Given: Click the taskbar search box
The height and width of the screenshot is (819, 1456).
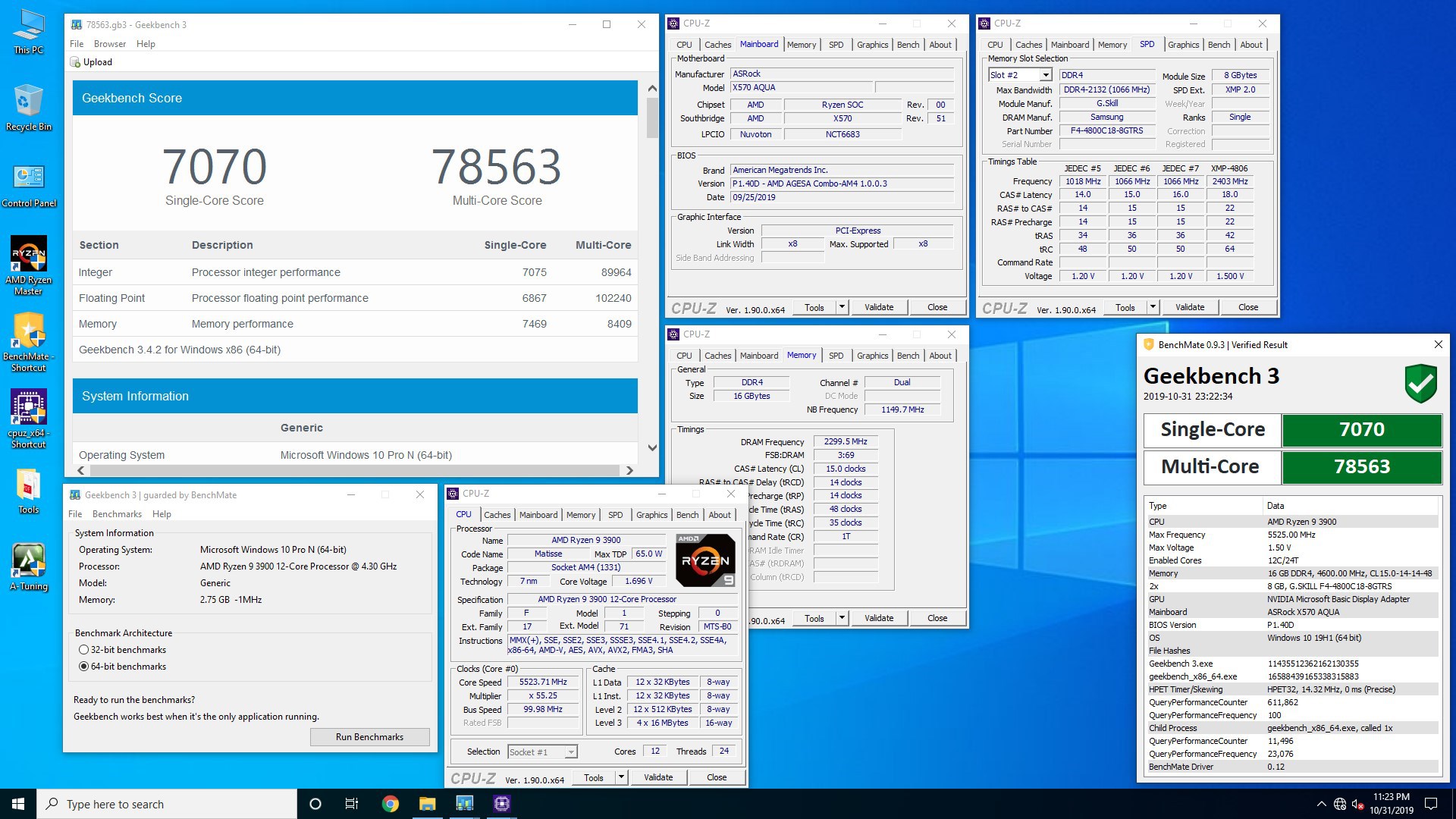Looking at the screenshot, I should pos(167,804).
